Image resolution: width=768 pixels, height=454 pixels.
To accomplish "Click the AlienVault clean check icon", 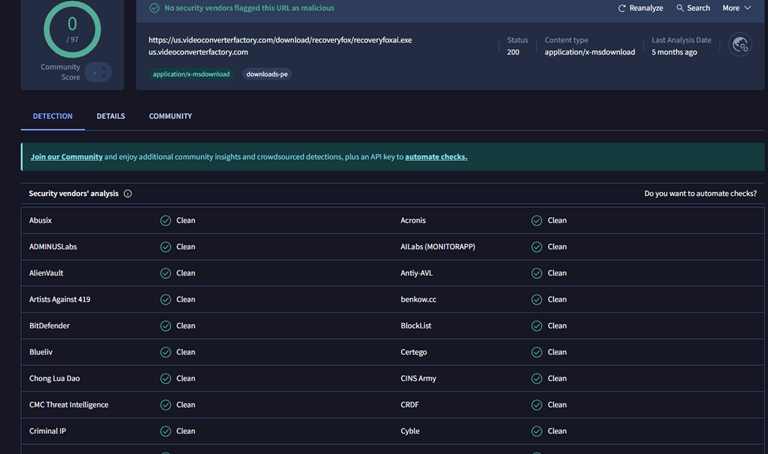I will pos(166,273).
